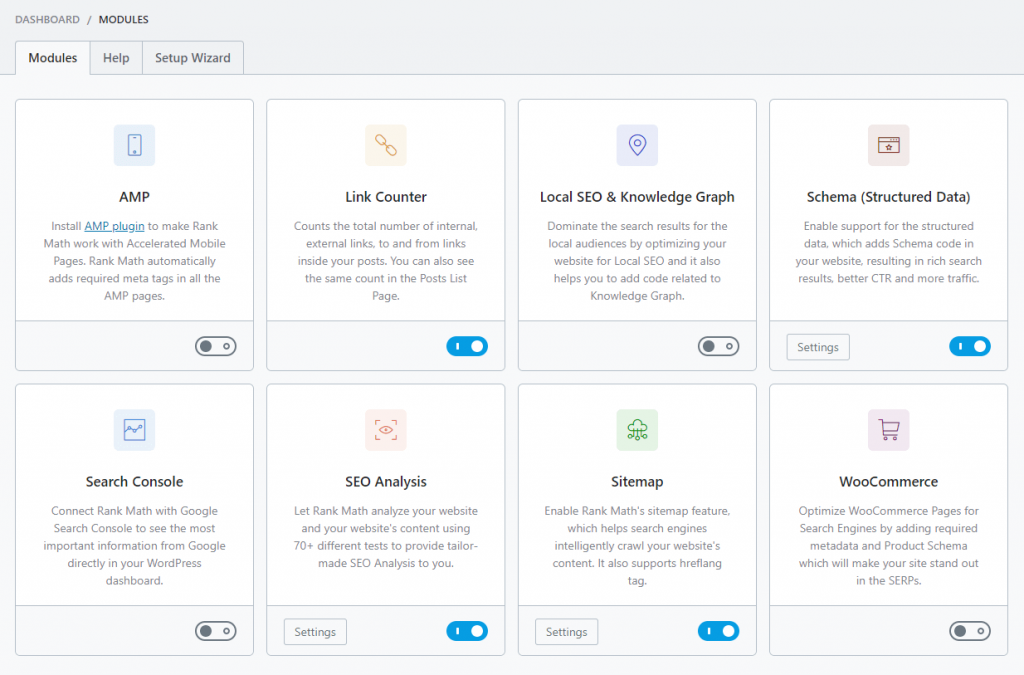The height and width of the screenshot is (675, 1024).
Task: Click the AMP mobile phone icon
Action: [x=135, y=145]
